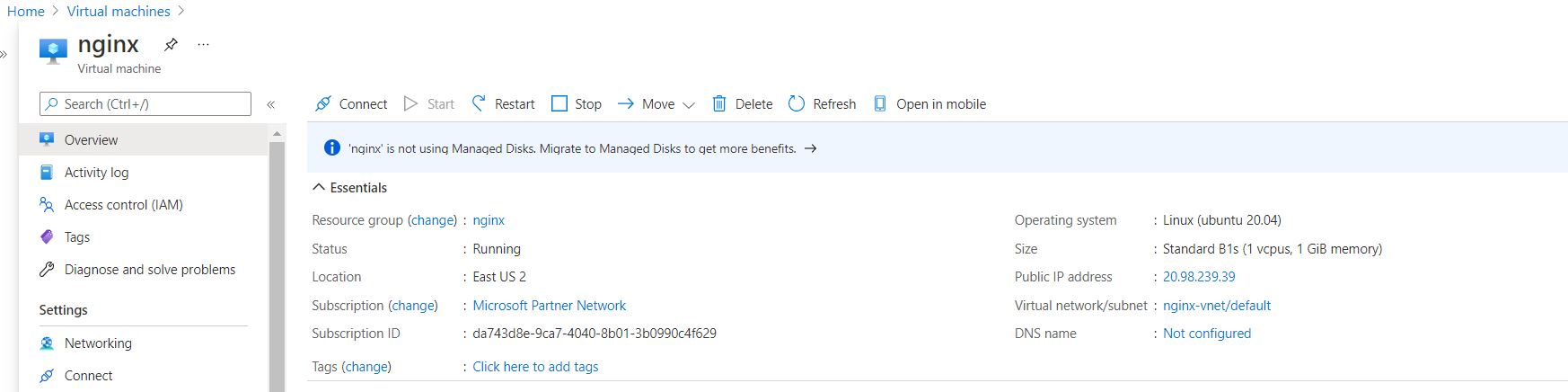
Task: Click the Open in mobile icon
Action: [x=880, y=104]
